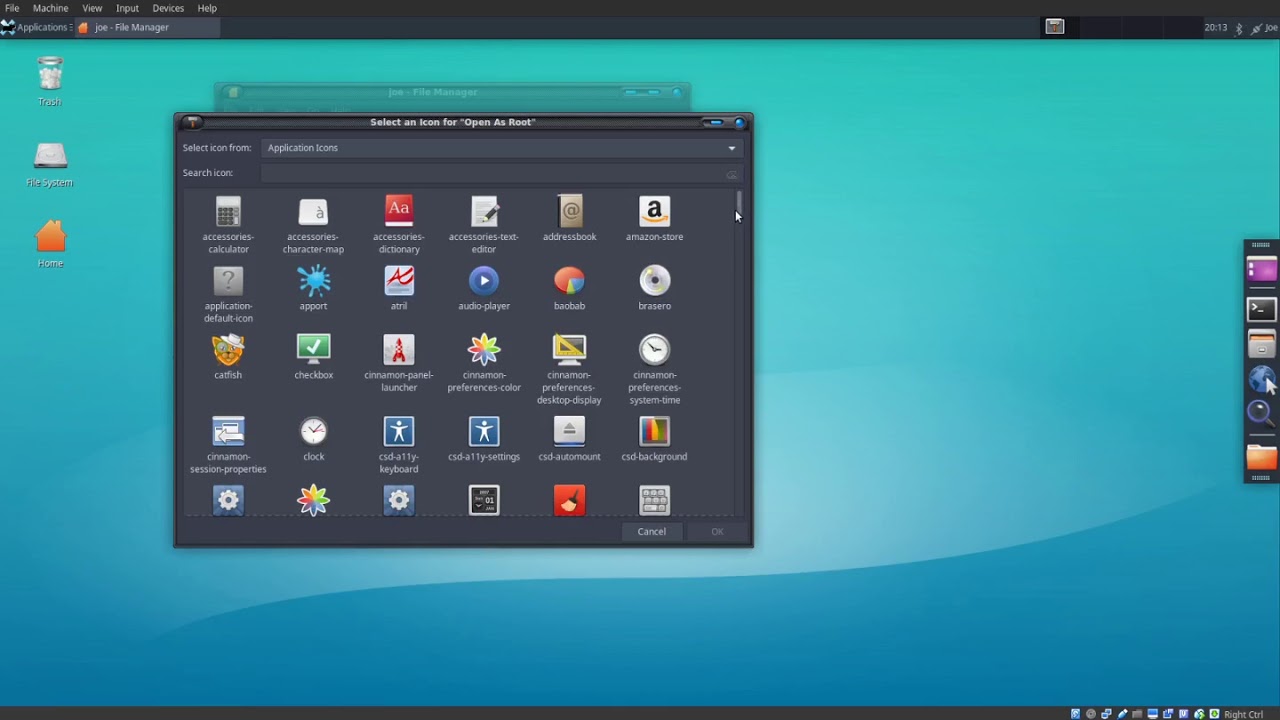Open the Devices menu

click(168, 8)
